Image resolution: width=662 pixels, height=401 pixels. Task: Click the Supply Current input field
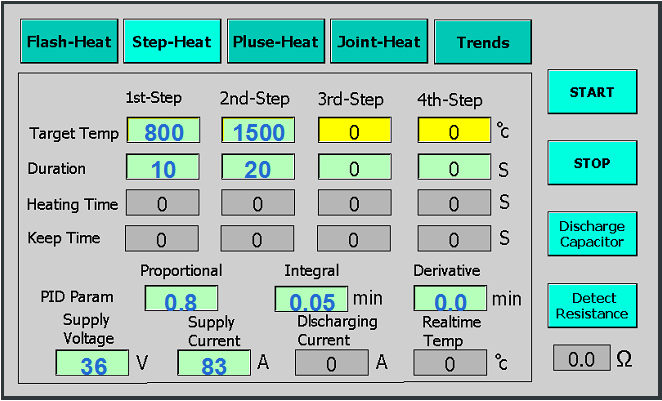pyautogui.click(x=214, y=364)
